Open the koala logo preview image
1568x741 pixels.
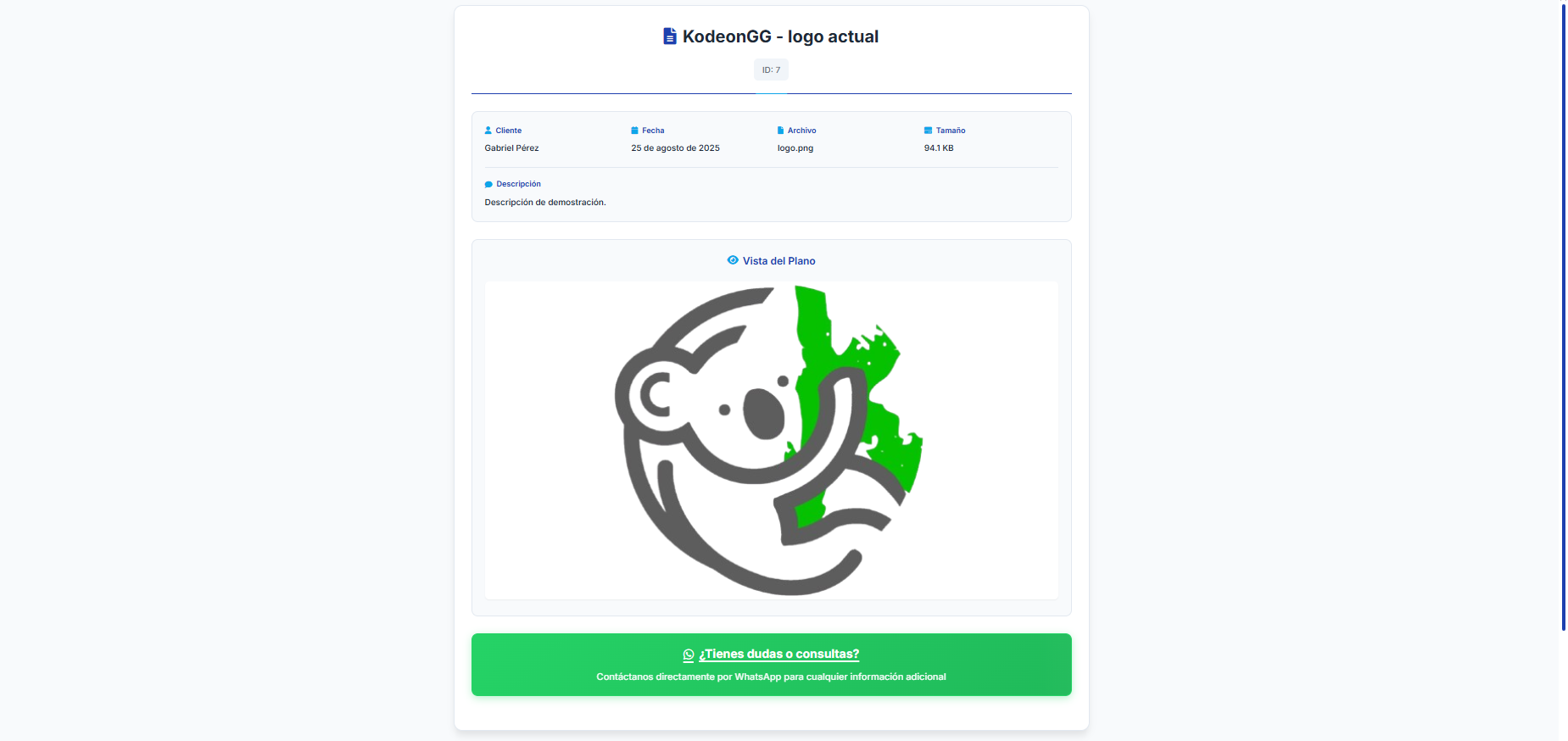click(771, 440)
